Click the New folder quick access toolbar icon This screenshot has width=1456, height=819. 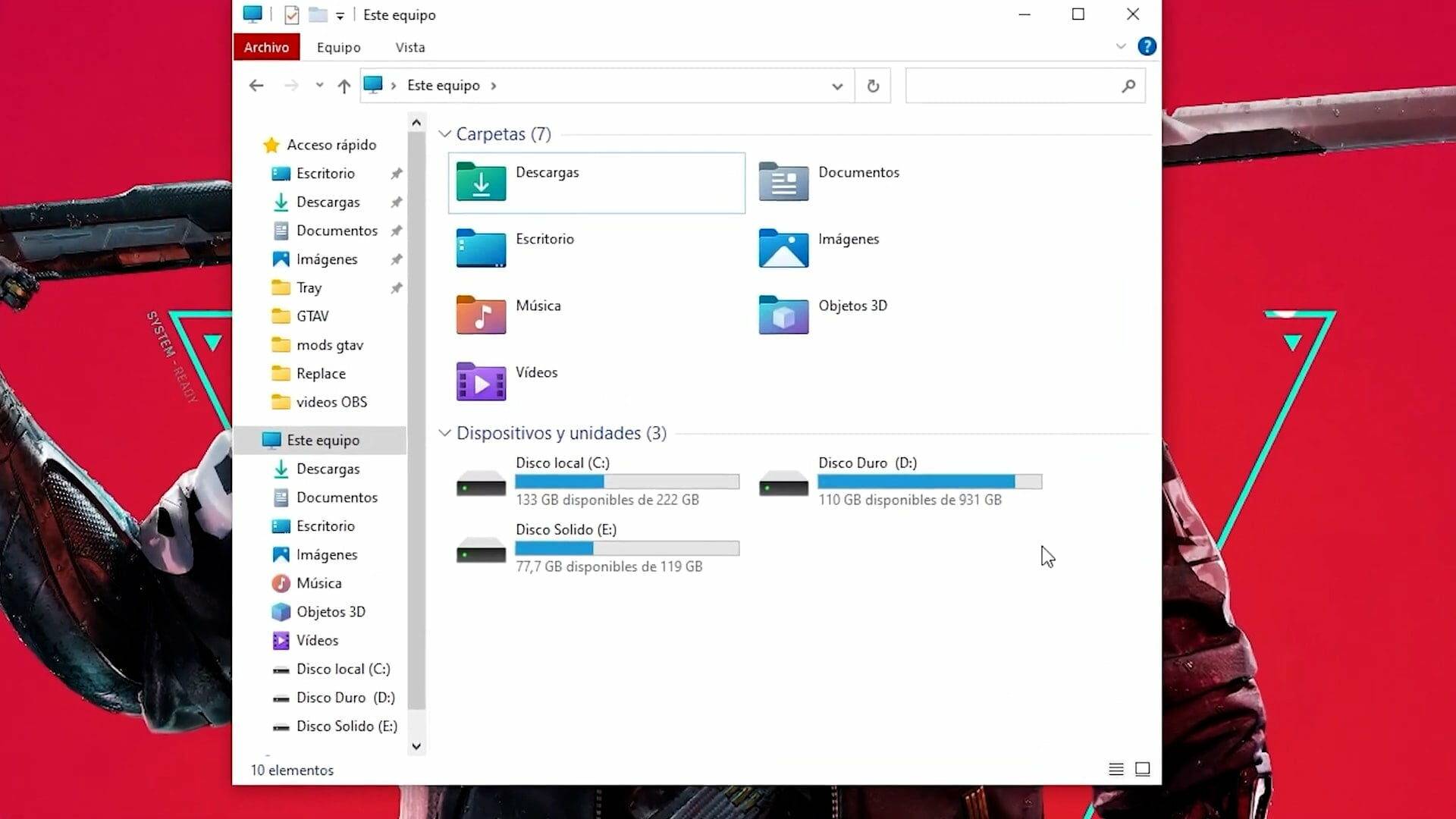point(318,14)
